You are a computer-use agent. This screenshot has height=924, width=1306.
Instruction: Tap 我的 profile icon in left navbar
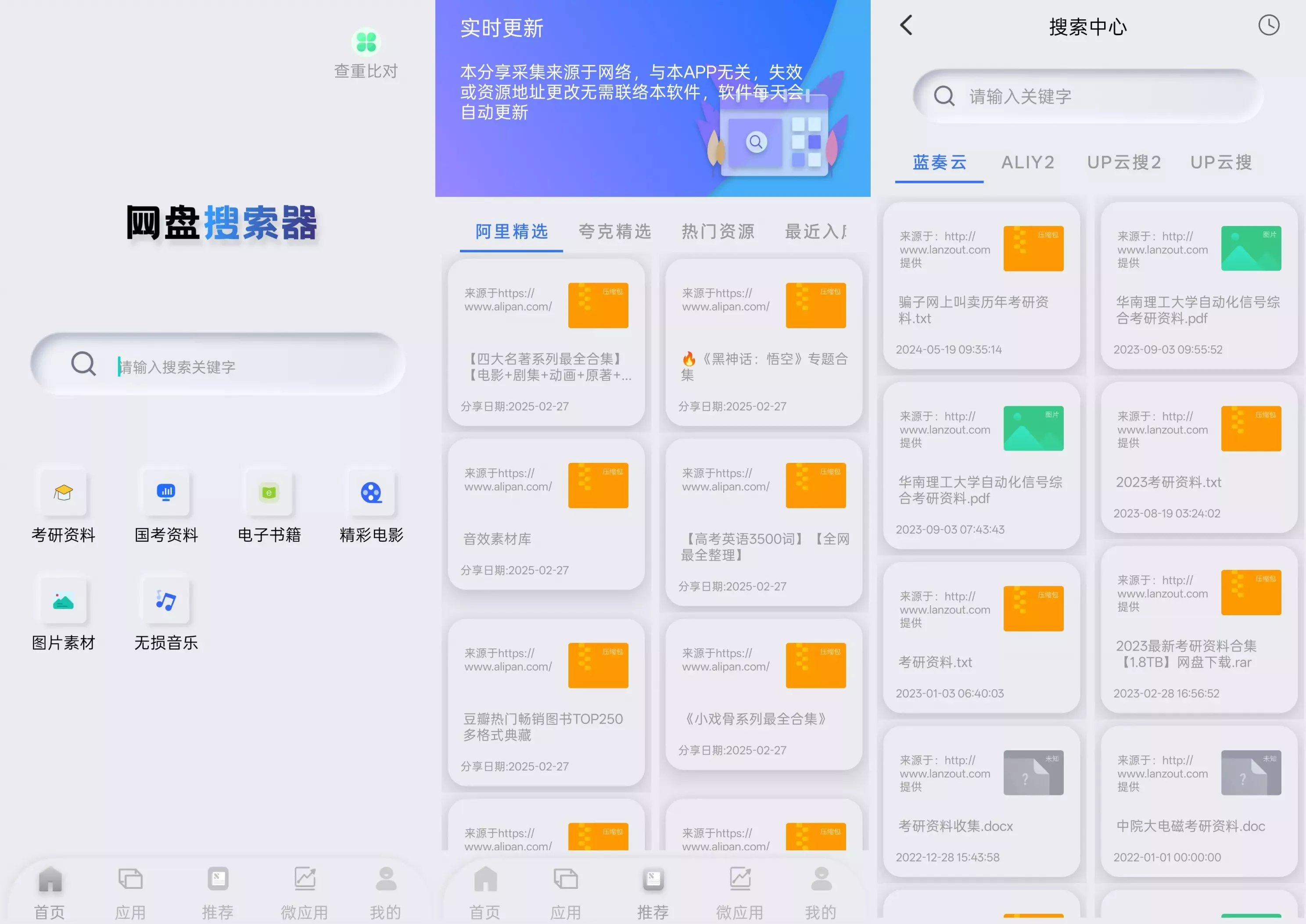(x=386, y=880)
